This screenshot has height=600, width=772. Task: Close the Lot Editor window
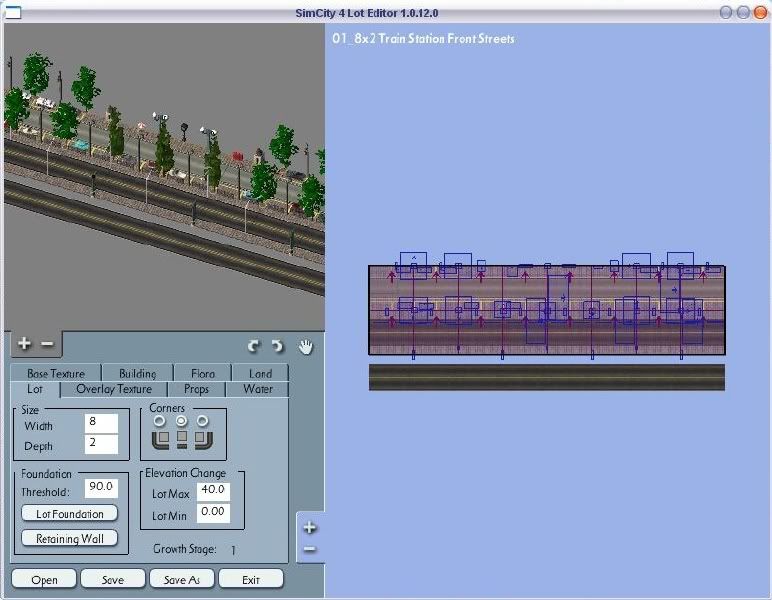[x=760, y=12]
